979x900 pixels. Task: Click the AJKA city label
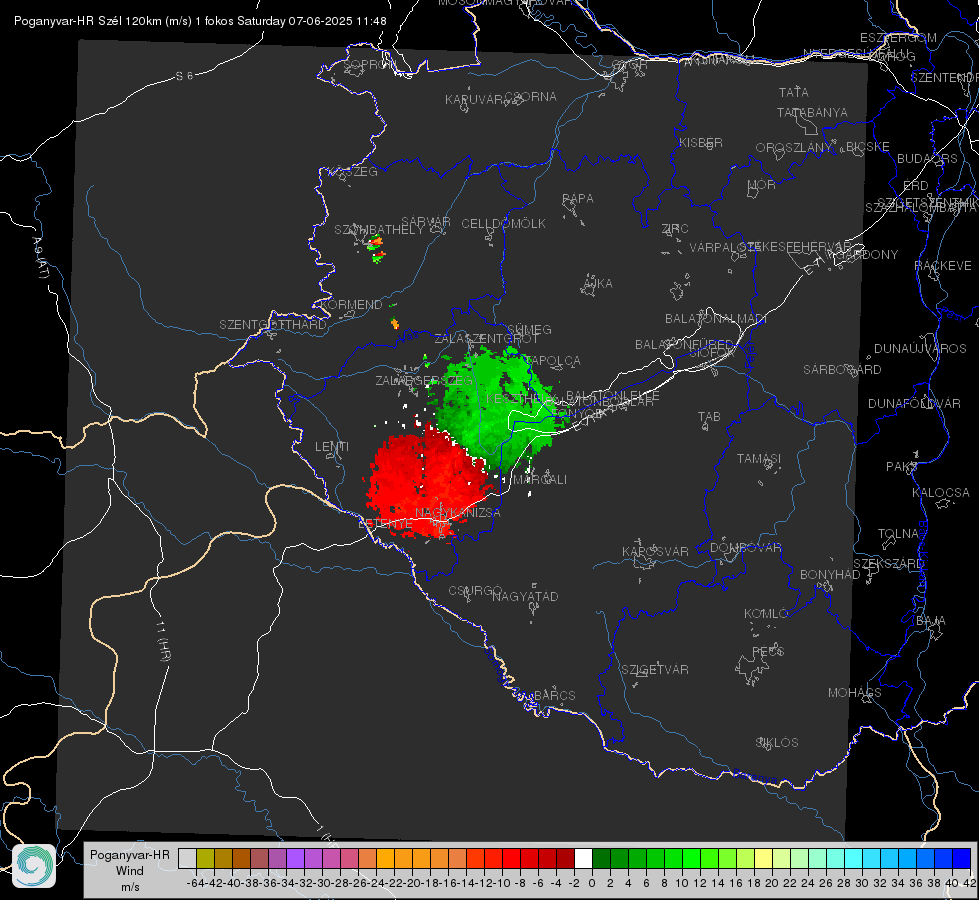click(598, 284)
